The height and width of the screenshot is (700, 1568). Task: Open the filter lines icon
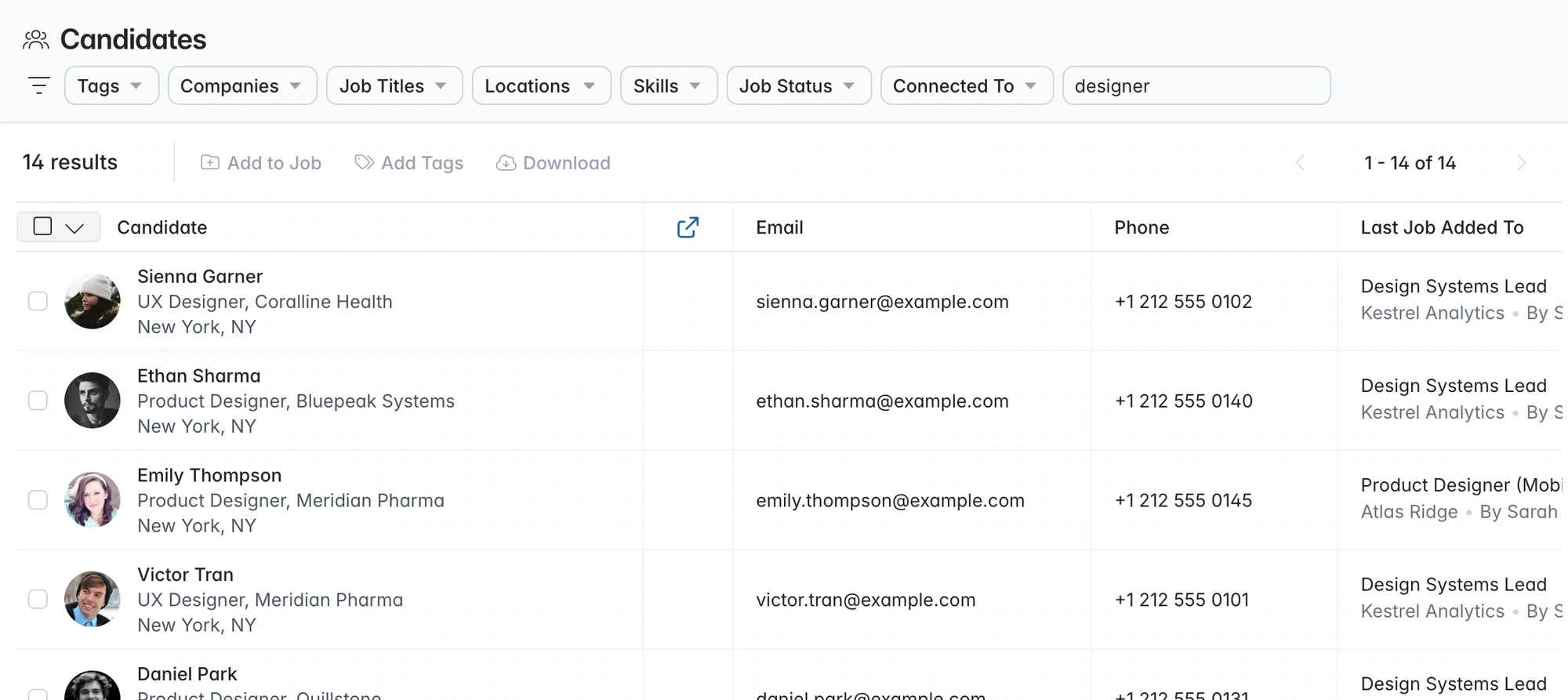[x=38, y=85]
